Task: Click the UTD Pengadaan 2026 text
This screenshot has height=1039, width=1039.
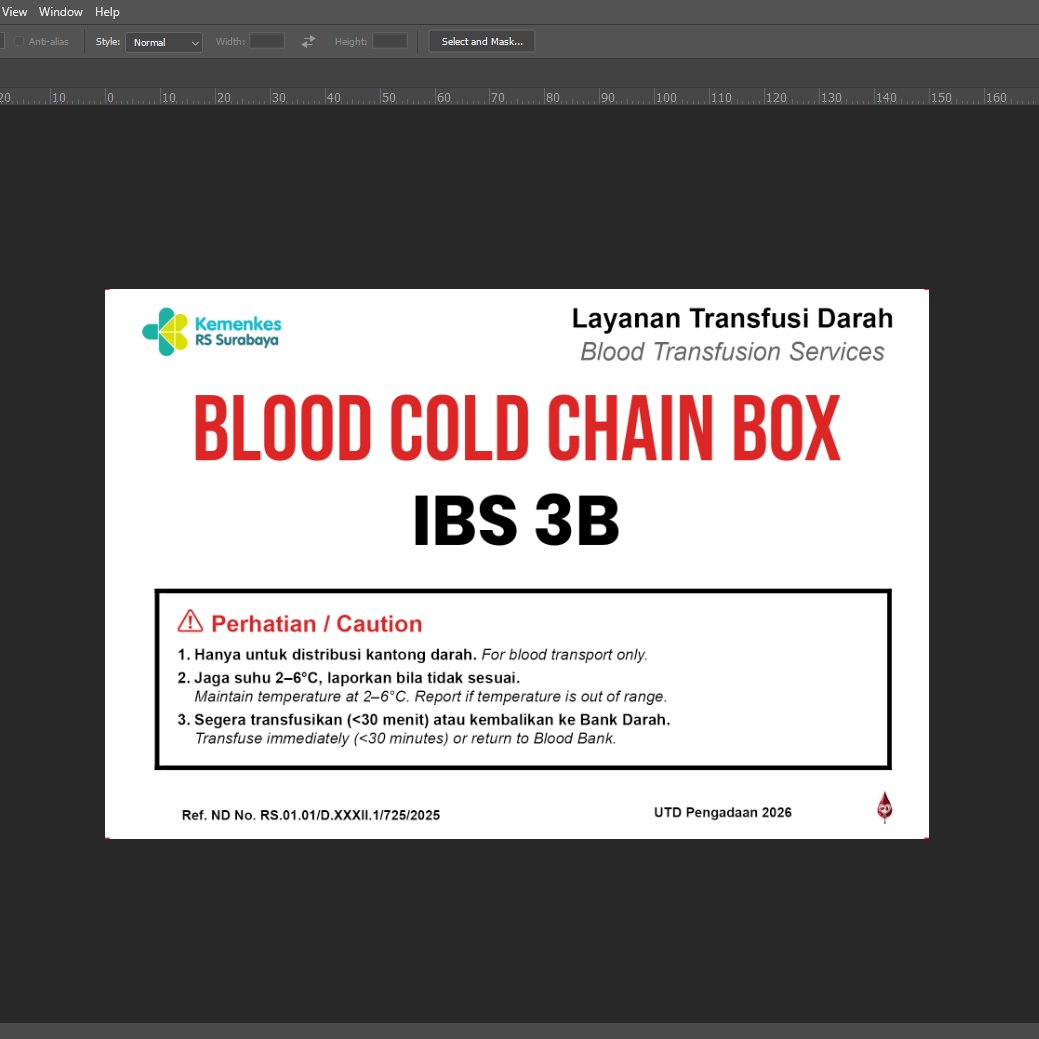Action: pos(722,813)
